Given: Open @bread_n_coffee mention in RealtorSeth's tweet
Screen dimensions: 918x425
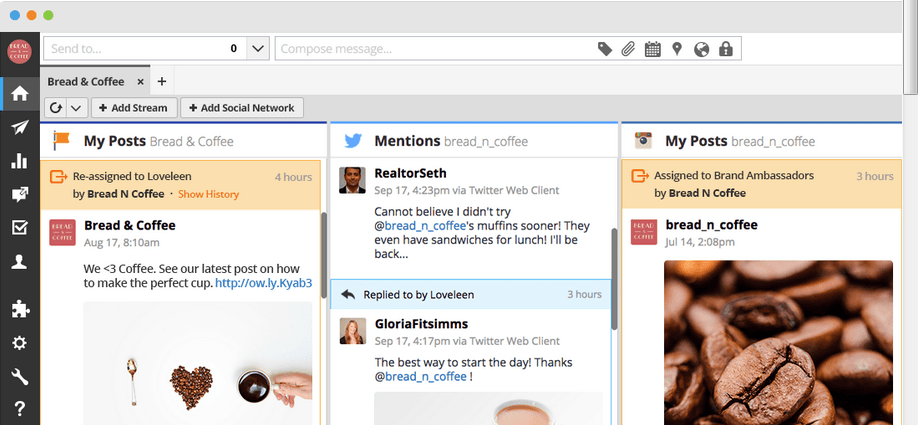Looking at the screenshot, I should click(419, 226).
